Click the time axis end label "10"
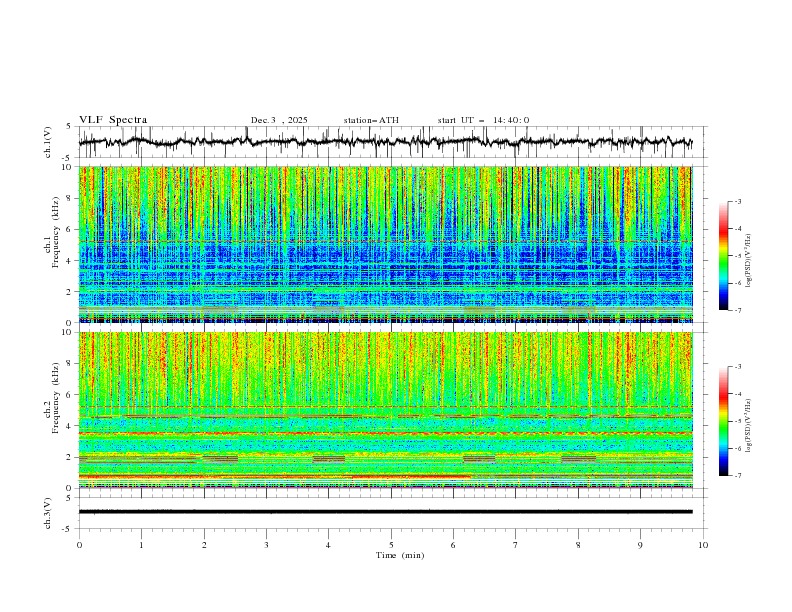 tap(703, 545)
